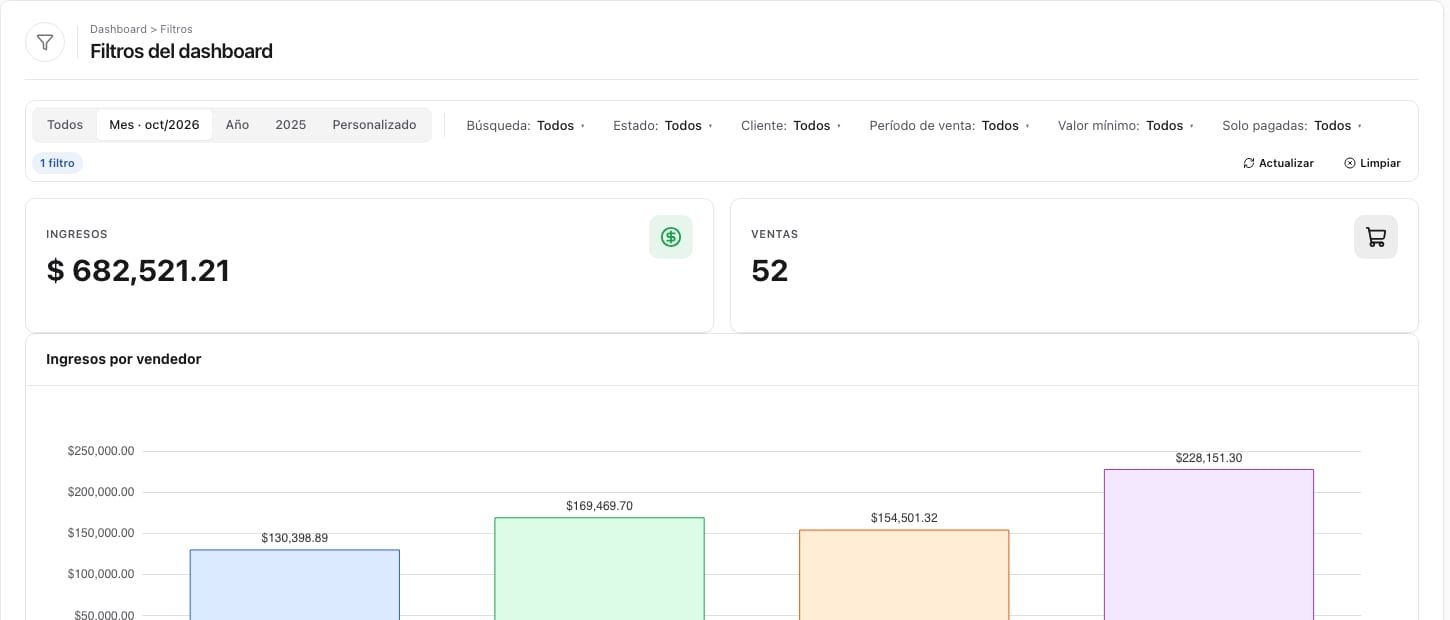Open the Período de venta dropdown
This screenshot has height=620, width=1450.
950,126
